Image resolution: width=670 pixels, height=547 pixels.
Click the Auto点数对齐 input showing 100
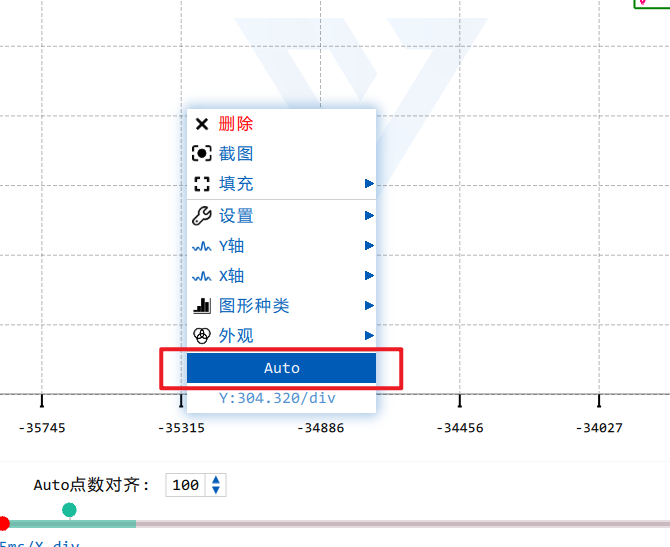click(185, 485)
